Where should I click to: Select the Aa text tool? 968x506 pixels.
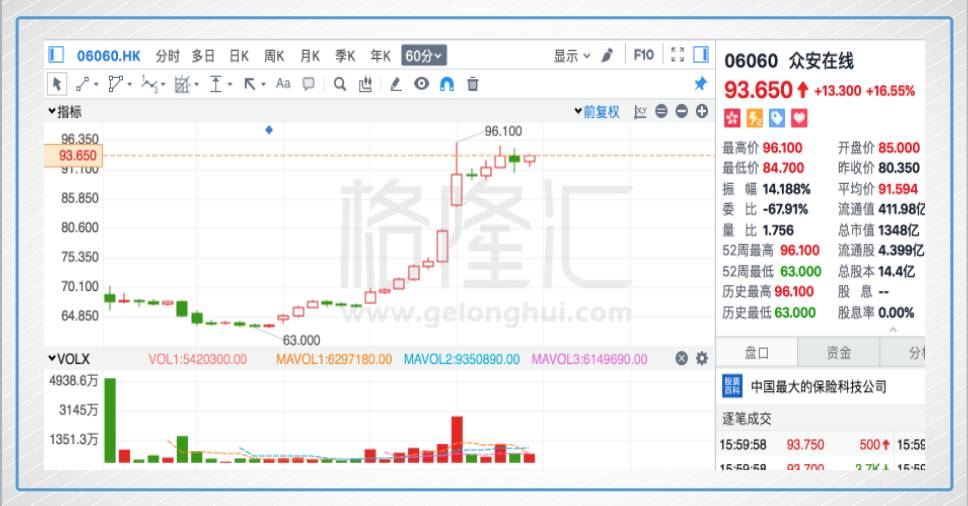(283, 83)
